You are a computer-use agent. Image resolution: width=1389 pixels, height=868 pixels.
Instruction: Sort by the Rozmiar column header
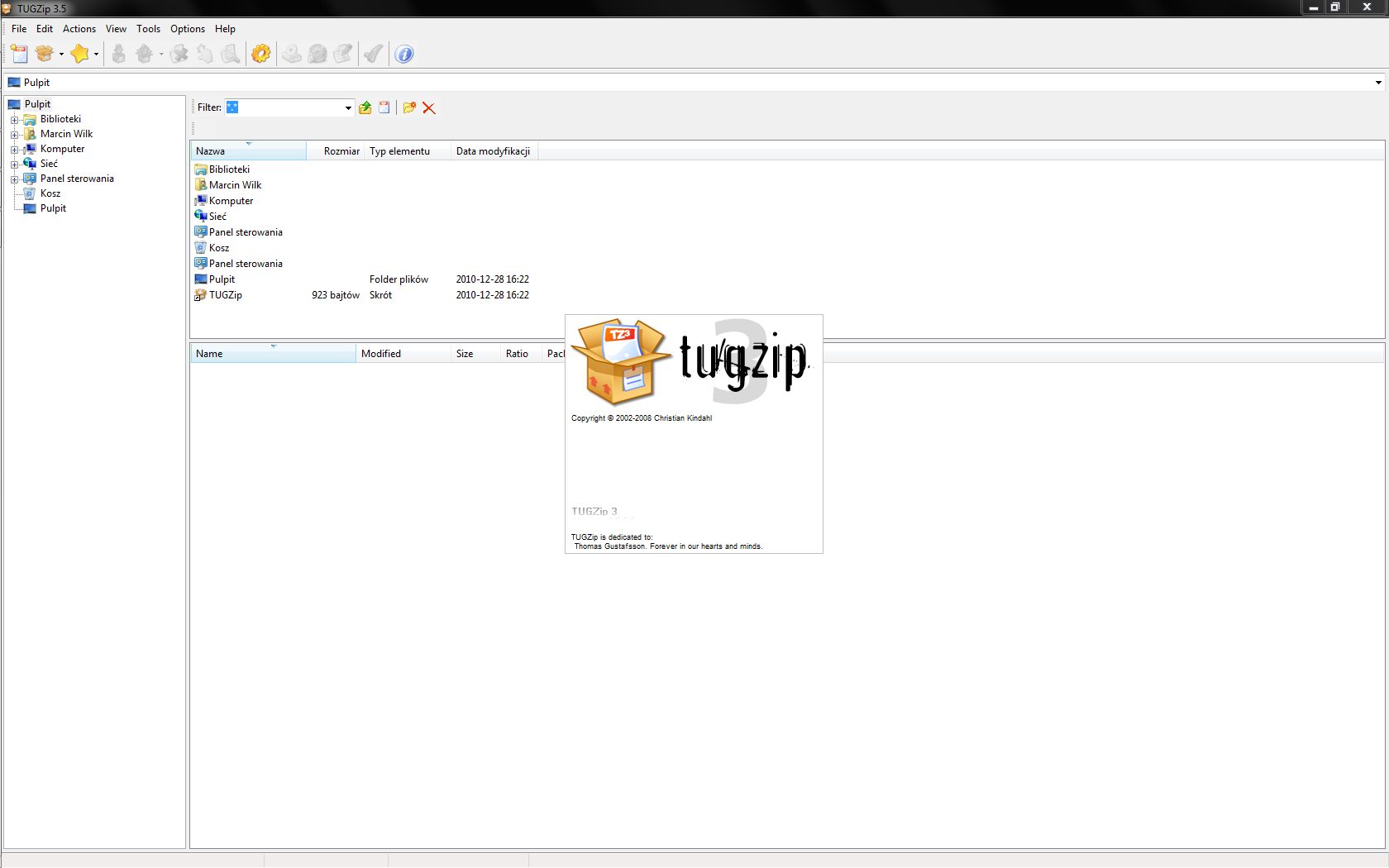[336, 150]
